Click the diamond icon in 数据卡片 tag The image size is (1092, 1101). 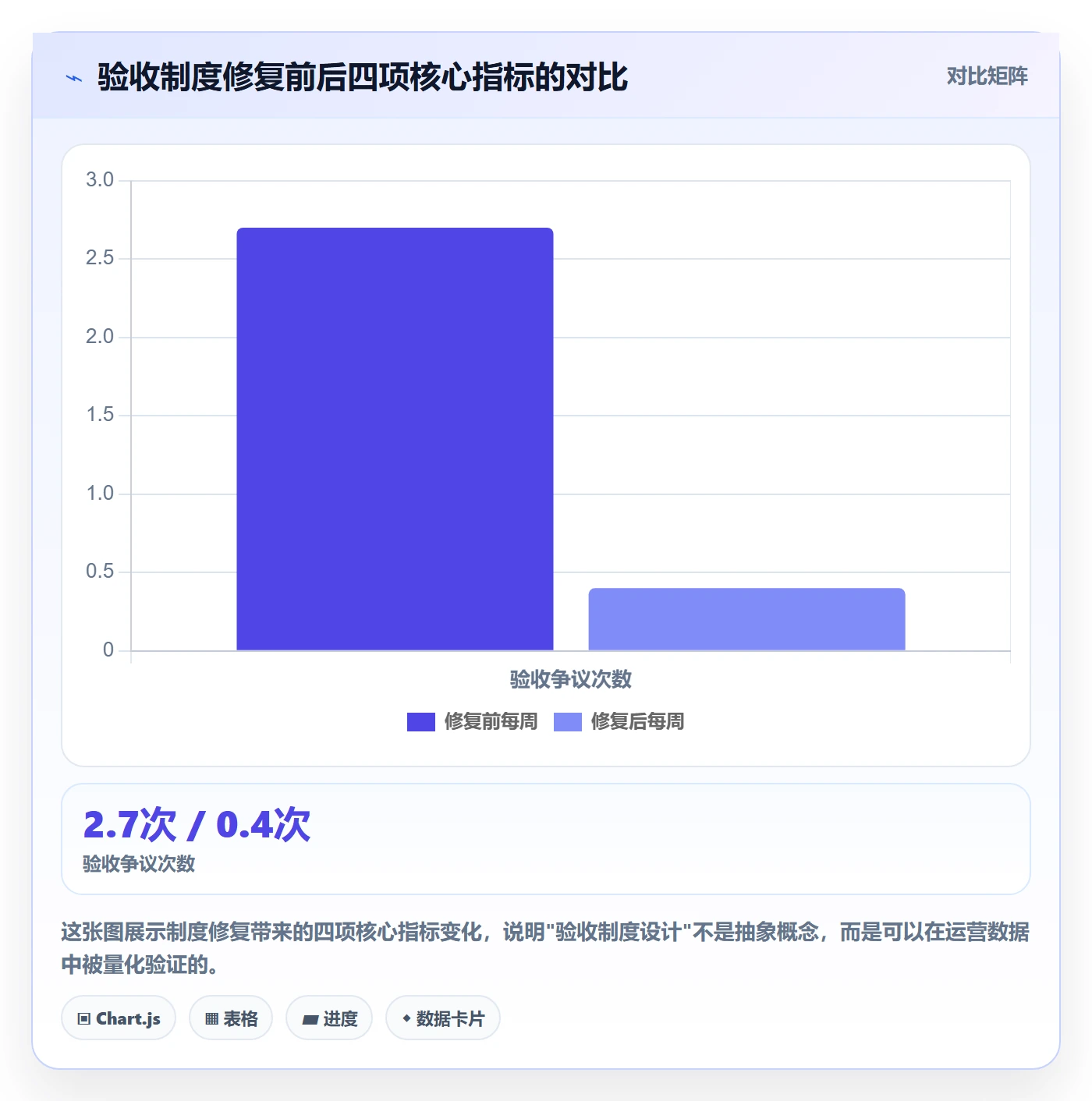click(x=406, y=1018)
